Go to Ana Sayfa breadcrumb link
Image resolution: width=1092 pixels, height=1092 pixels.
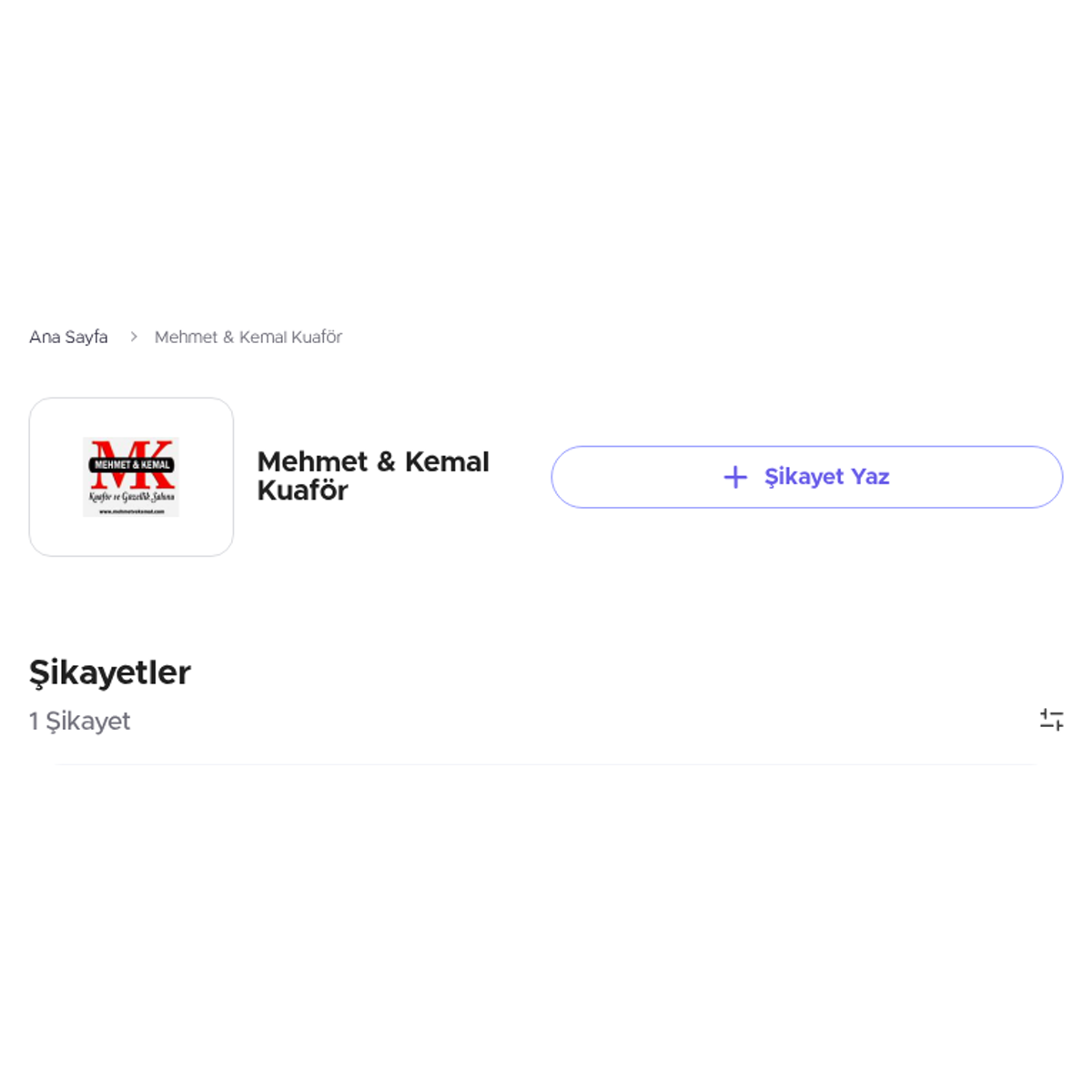click(68, 337)
